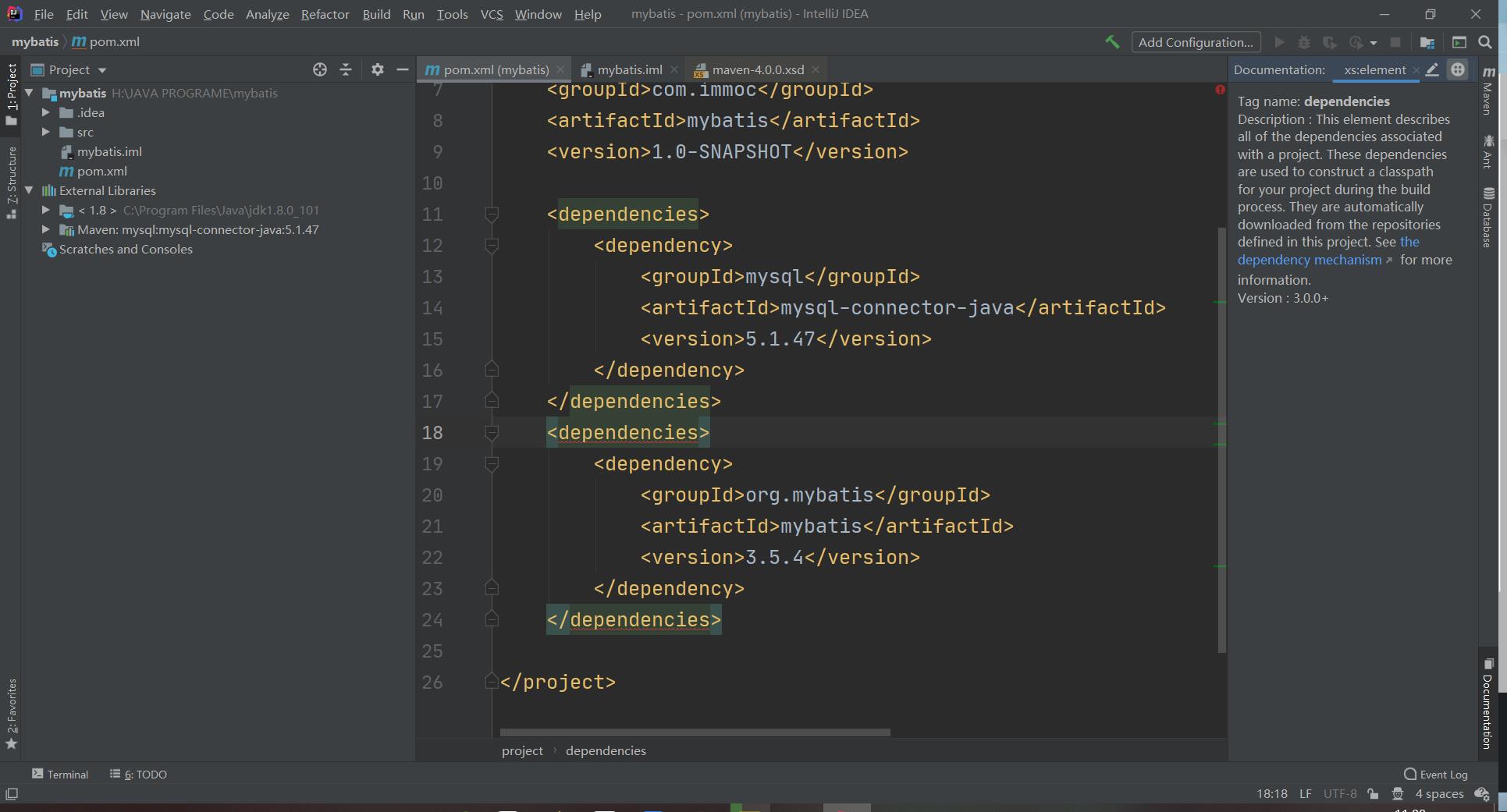Viewport: 1507px width, 812px height.
Task: Toggle the Documentation side tool window
Action: [1488, 704]
